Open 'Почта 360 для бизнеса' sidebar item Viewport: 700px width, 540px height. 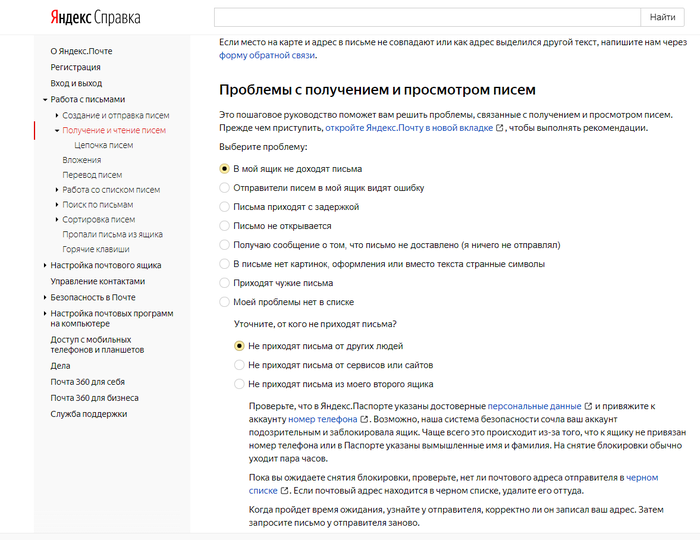click(96, 398)
